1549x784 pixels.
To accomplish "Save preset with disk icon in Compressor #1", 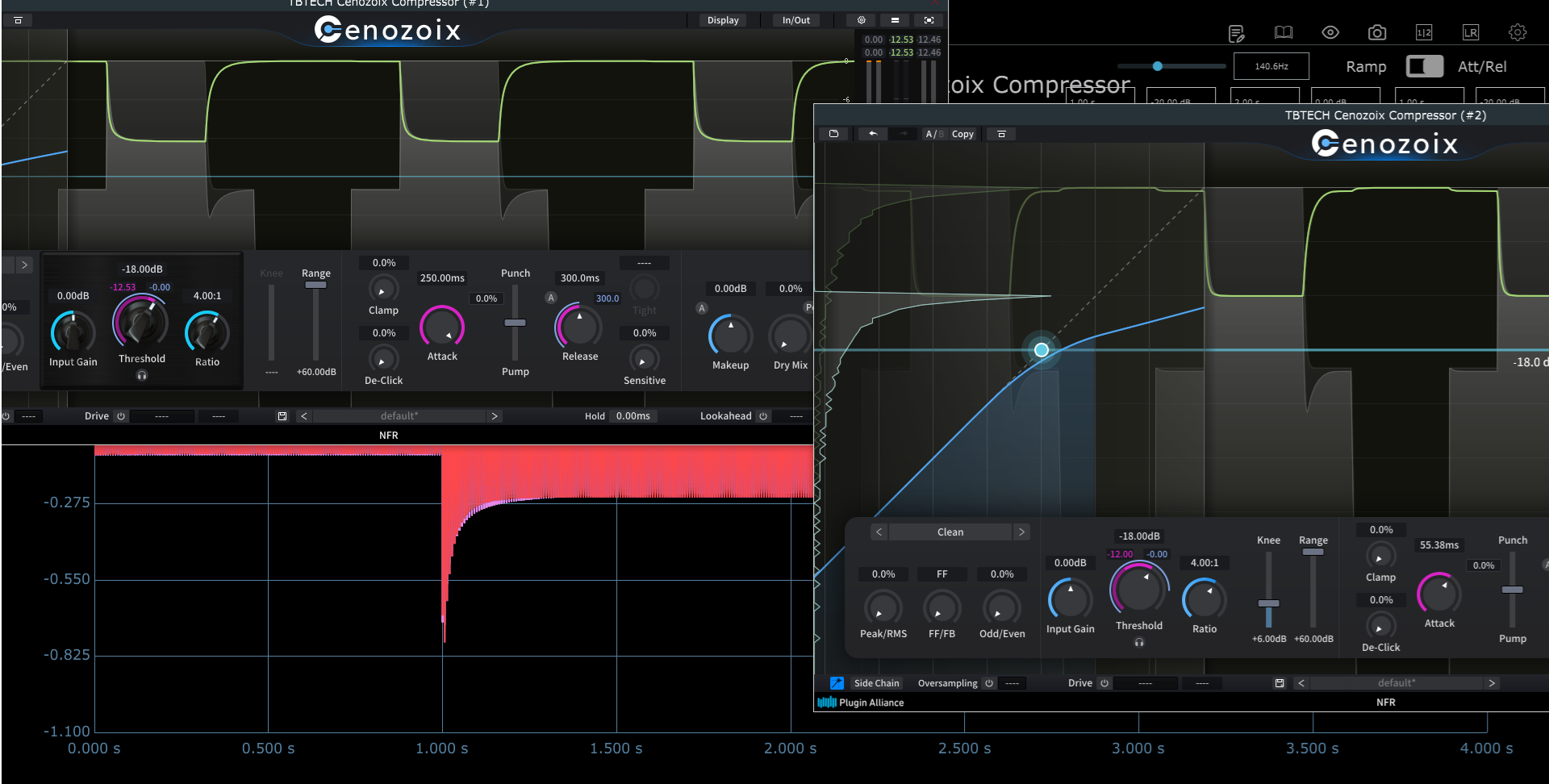I will [282, 416].
